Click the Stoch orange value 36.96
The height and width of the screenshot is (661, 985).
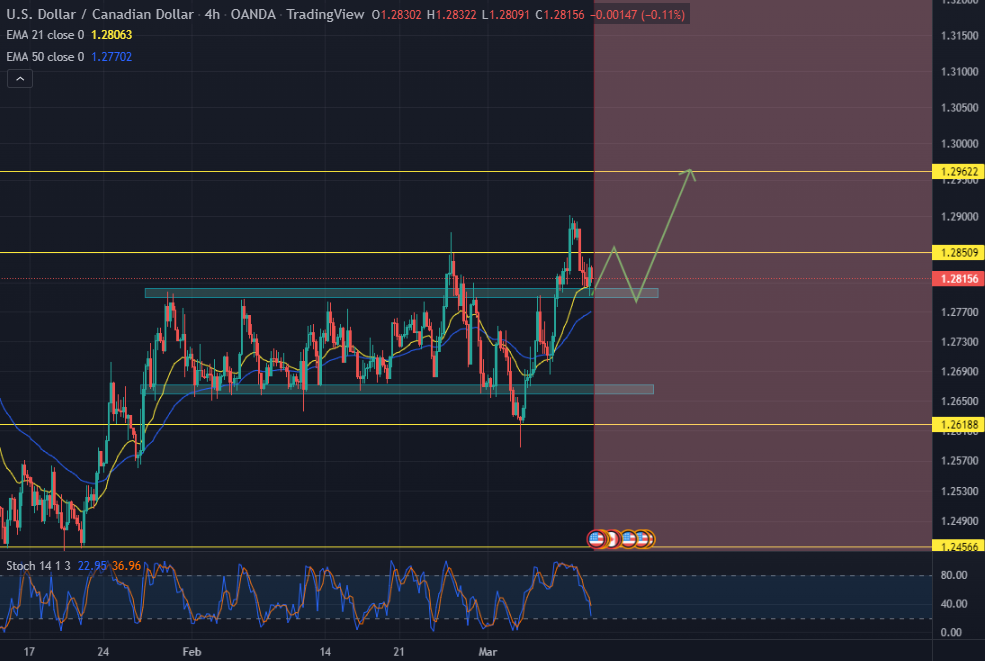(x=126, y=566)
